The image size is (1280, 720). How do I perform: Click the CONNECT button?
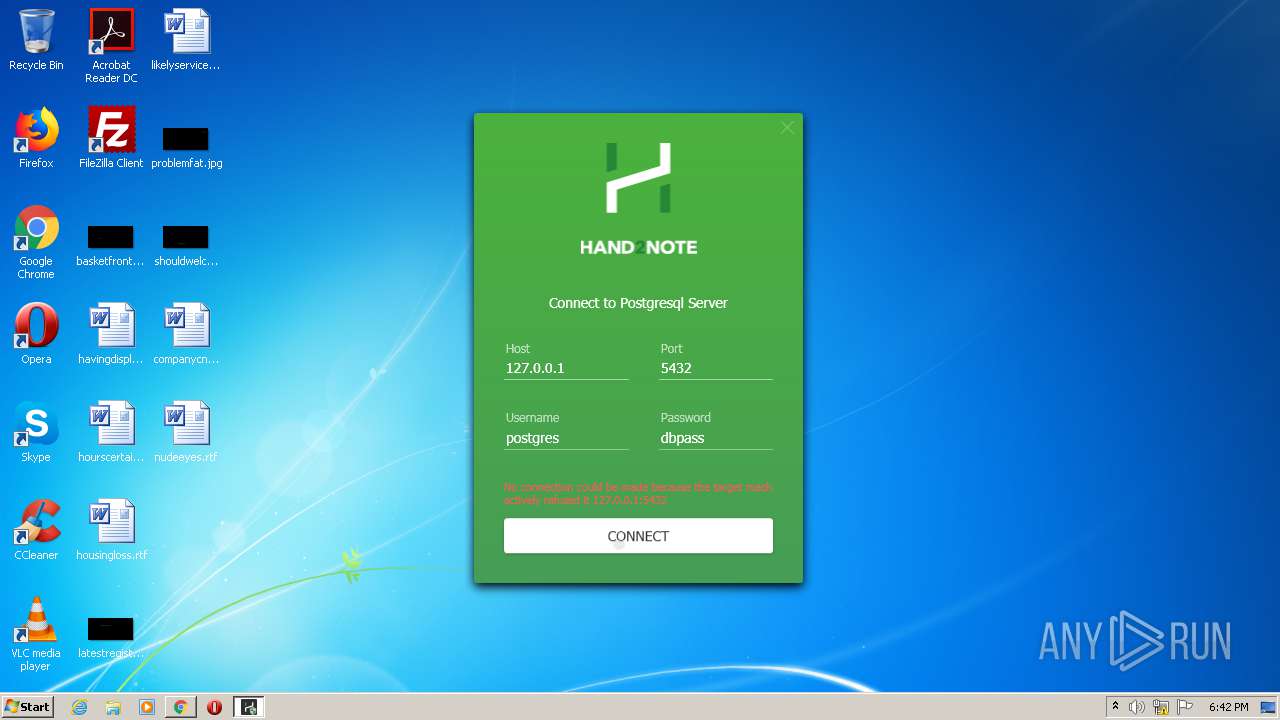638,536
